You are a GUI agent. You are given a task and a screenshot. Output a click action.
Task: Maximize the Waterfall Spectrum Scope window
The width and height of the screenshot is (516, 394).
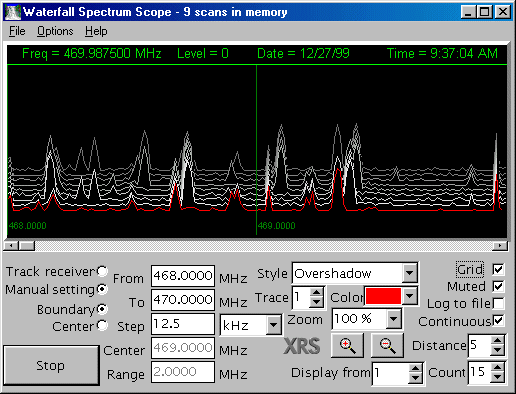point(484,12)
